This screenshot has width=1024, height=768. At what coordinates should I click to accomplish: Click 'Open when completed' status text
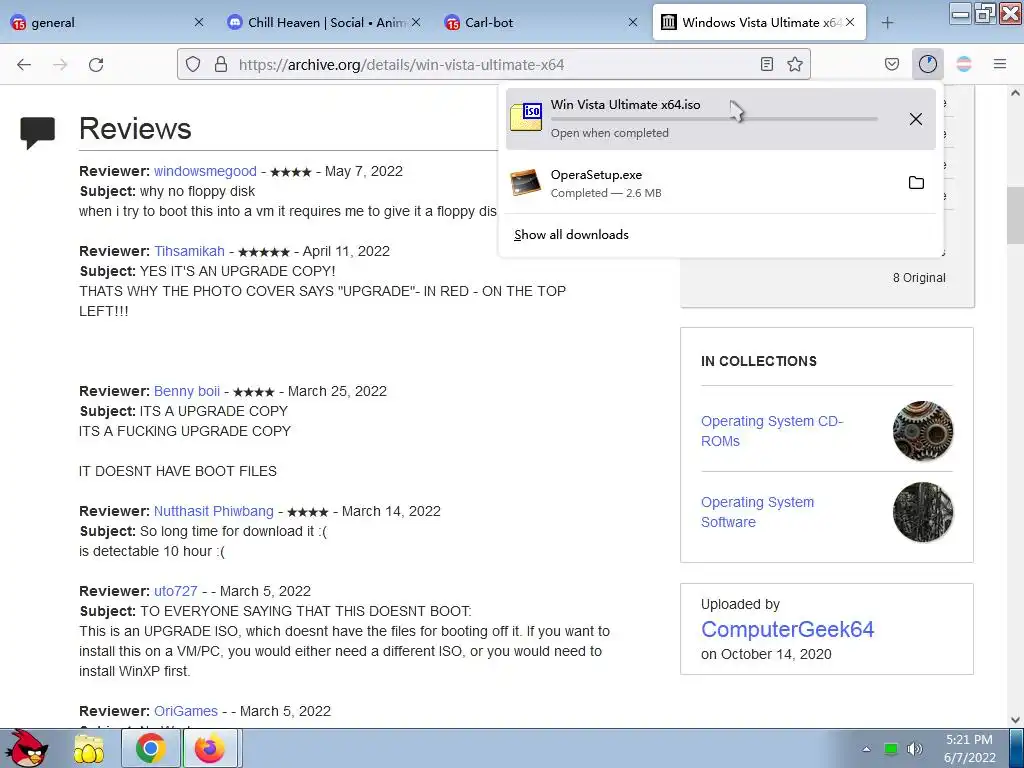click(x=609, y=133)
